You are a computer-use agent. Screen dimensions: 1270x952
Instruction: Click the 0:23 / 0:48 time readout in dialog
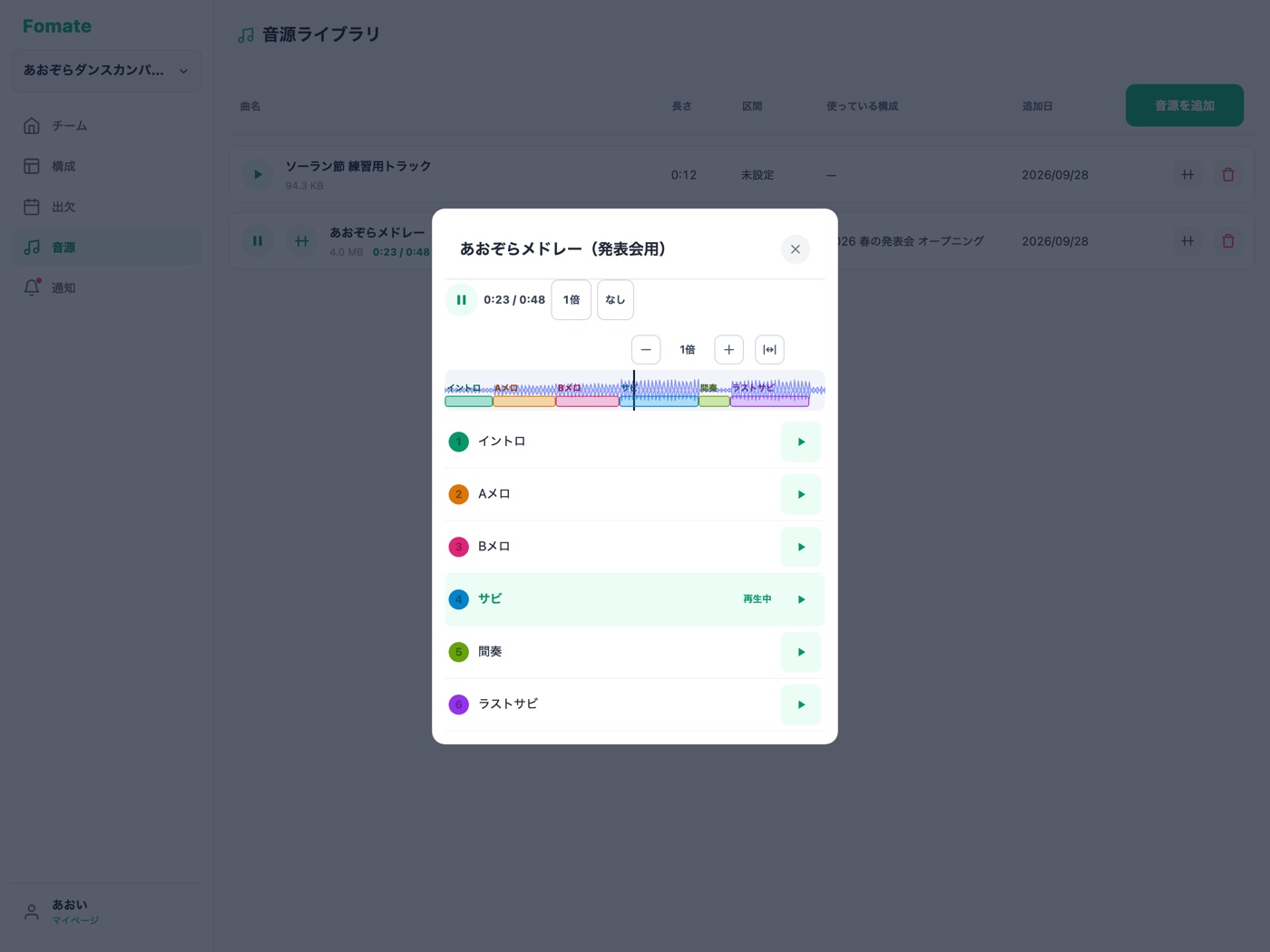pos(514,300)
